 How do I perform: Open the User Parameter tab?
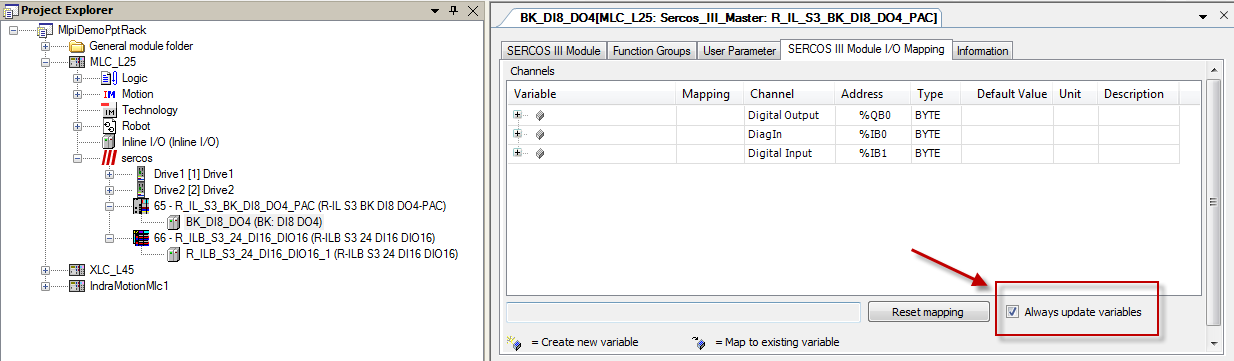[739, 51]
